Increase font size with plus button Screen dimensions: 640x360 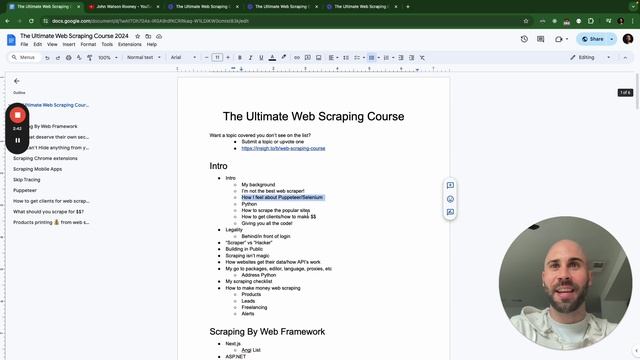click(x=228, y=58)
